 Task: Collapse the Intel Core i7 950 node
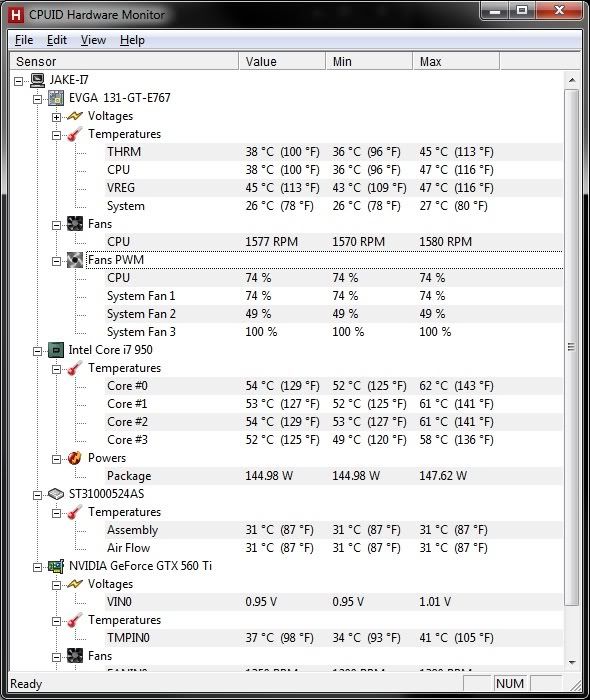pyautogui.click(x=37, y=351)
